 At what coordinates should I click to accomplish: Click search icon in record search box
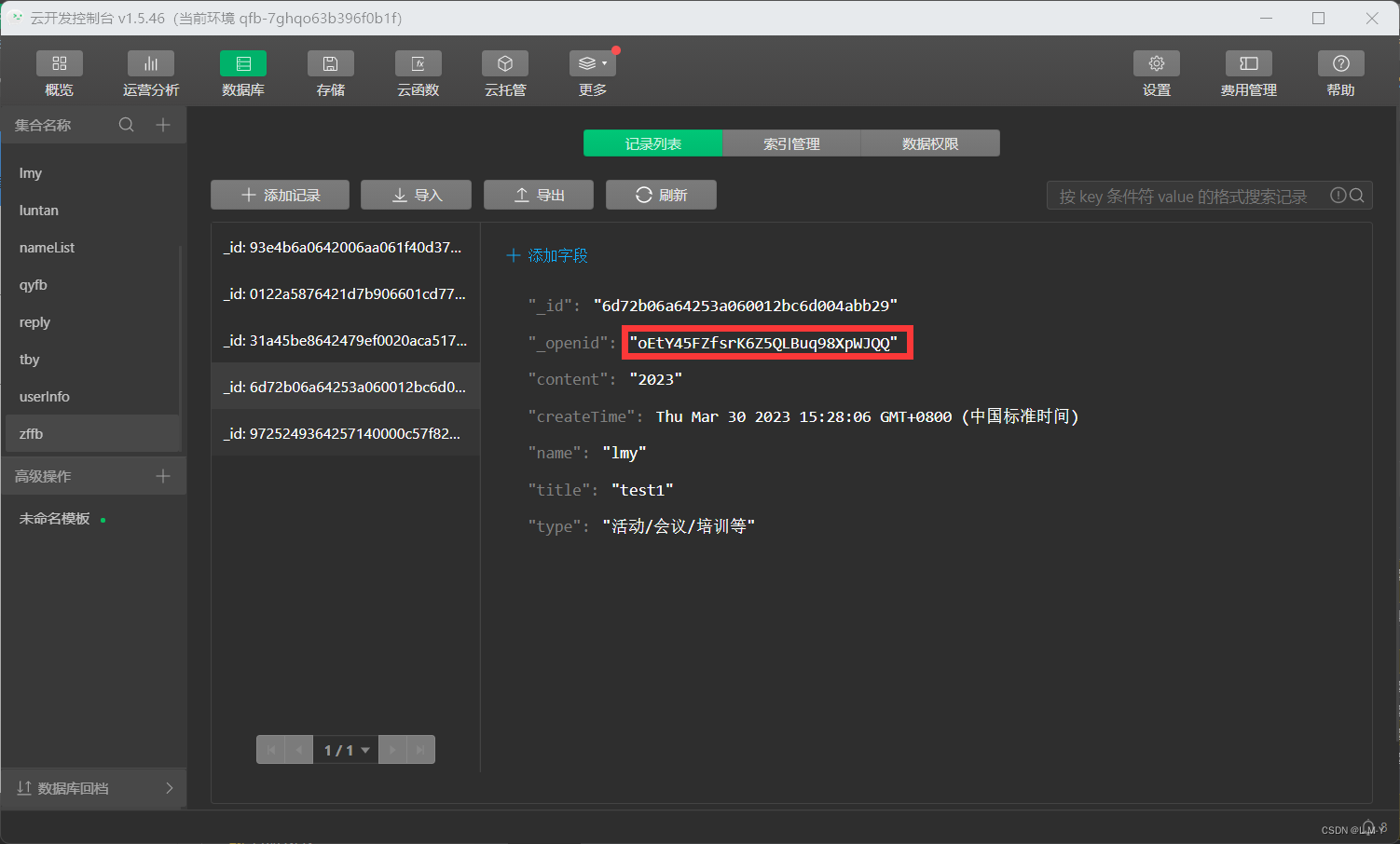click(1357, 196)
